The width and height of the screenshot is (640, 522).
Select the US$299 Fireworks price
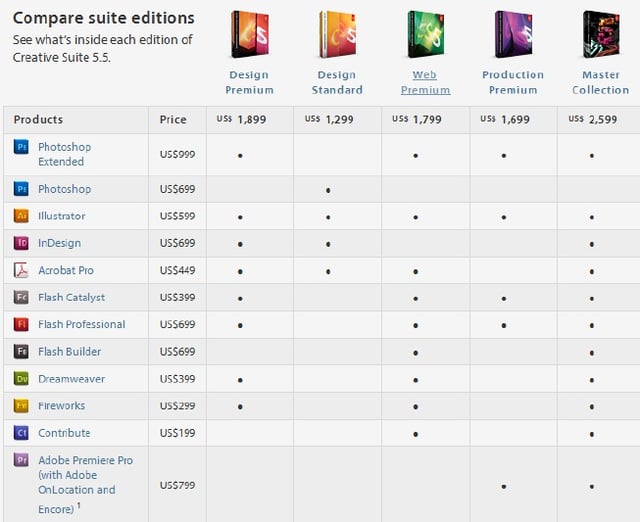pos(178,406)
